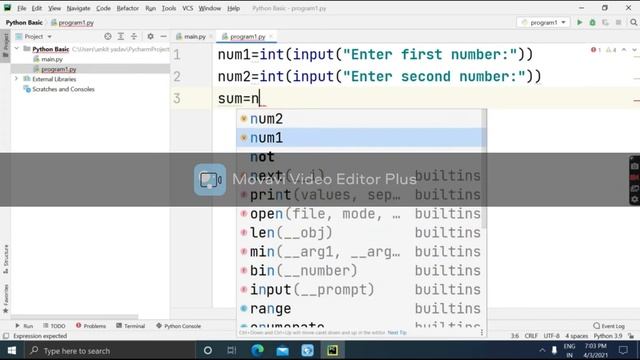Debug program1 with the bug icon
The image size is (640, 360).
coord(592,22)
